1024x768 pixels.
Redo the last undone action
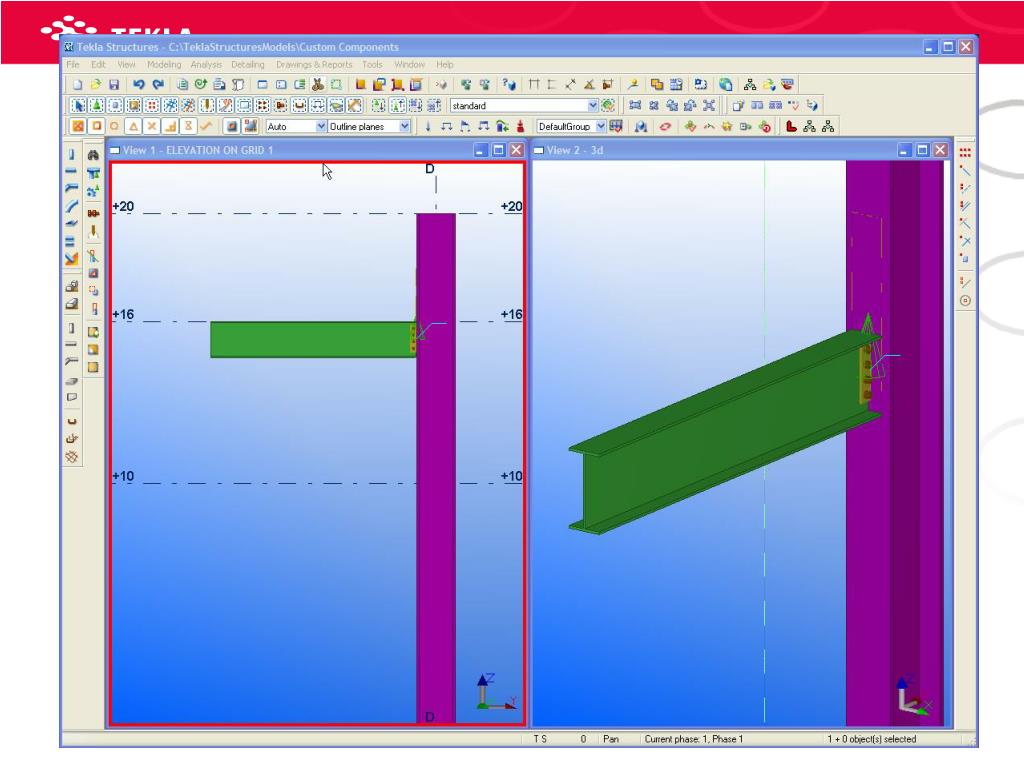click(158, 84)
